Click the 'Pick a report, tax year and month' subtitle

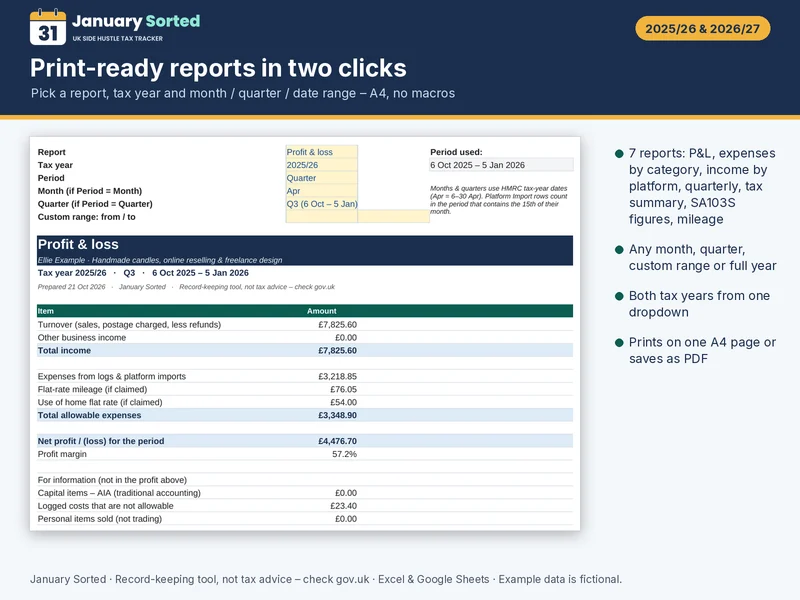pos(243,93)
